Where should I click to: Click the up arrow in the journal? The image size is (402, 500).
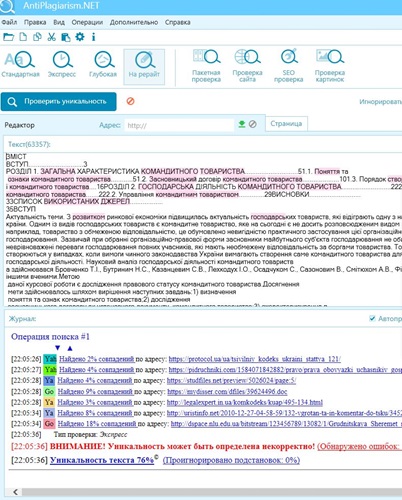coord(70,348)
